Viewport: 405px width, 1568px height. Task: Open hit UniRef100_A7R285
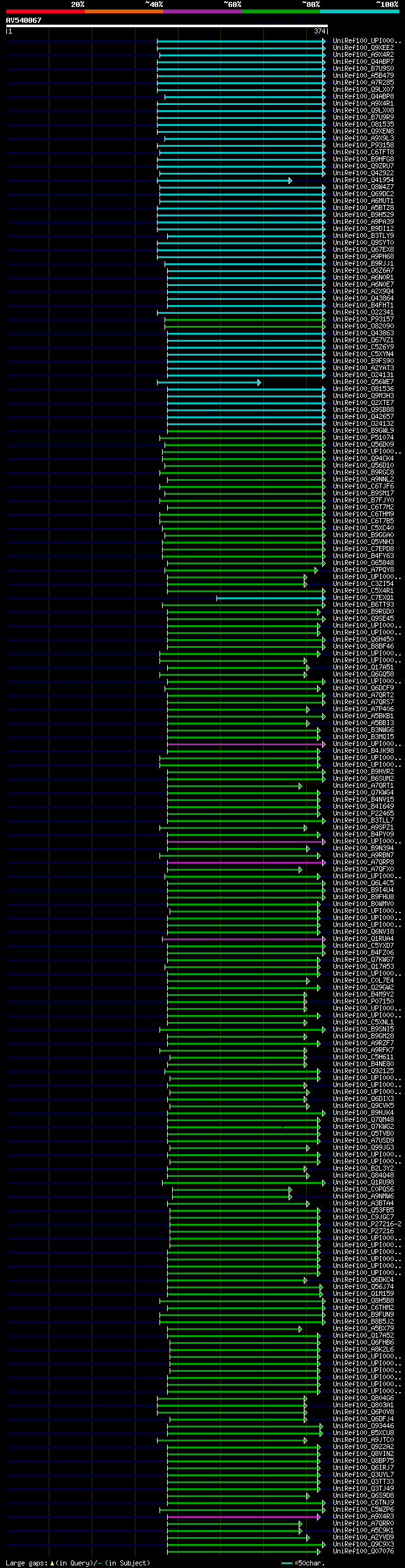[x=363, y=82]
